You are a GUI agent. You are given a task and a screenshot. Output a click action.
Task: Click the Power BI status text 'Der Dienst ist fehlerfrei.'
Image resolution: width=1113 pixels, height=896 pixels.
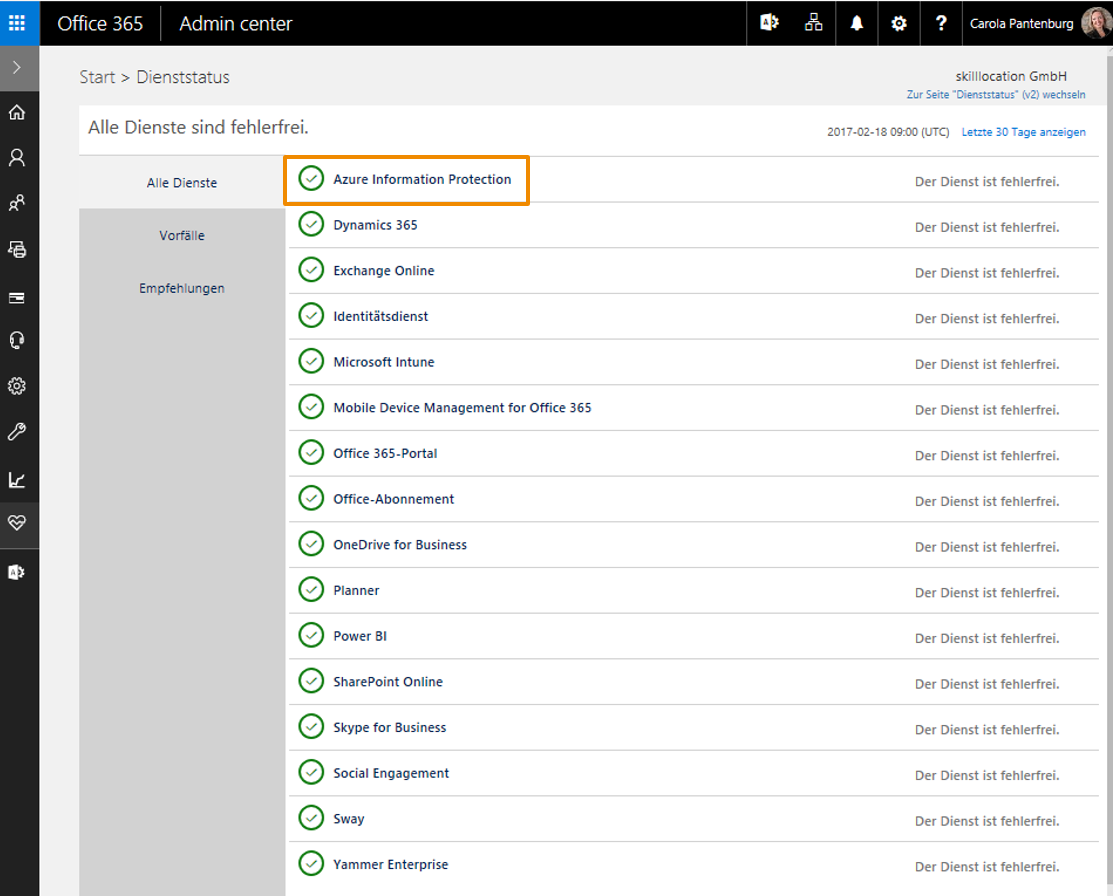coord(987,638)
